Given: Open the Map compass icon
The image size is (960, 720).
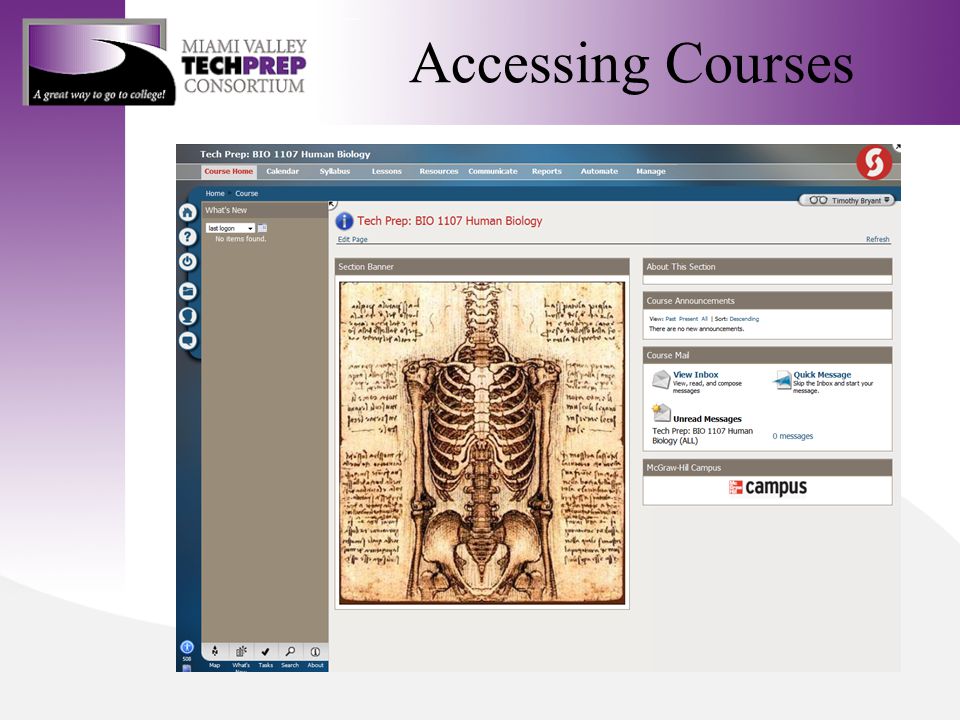Looking at the screenshot, I should (215, 651).
